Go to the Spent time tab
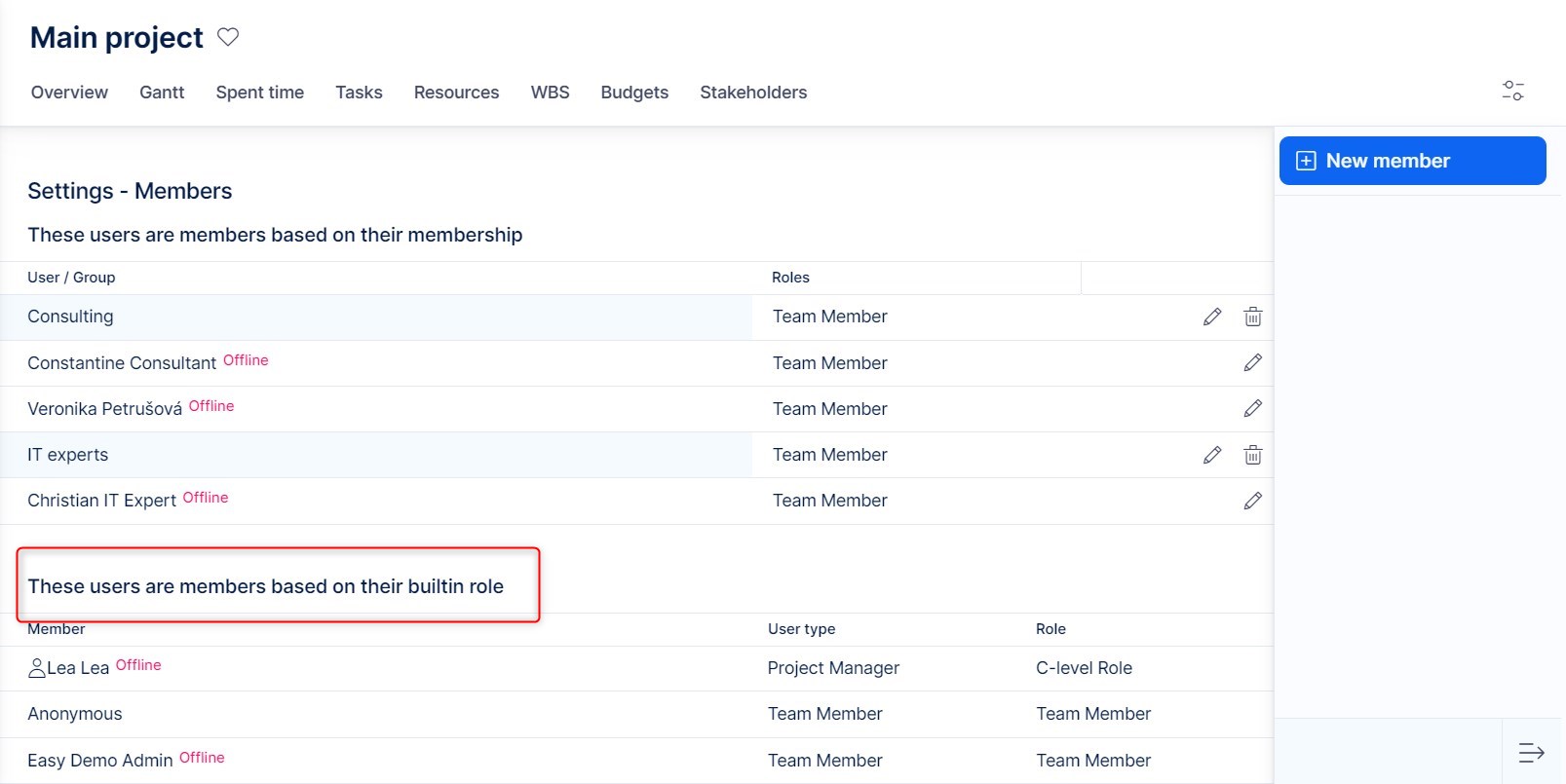The image size is (1566, 784). tap(260, 93)
